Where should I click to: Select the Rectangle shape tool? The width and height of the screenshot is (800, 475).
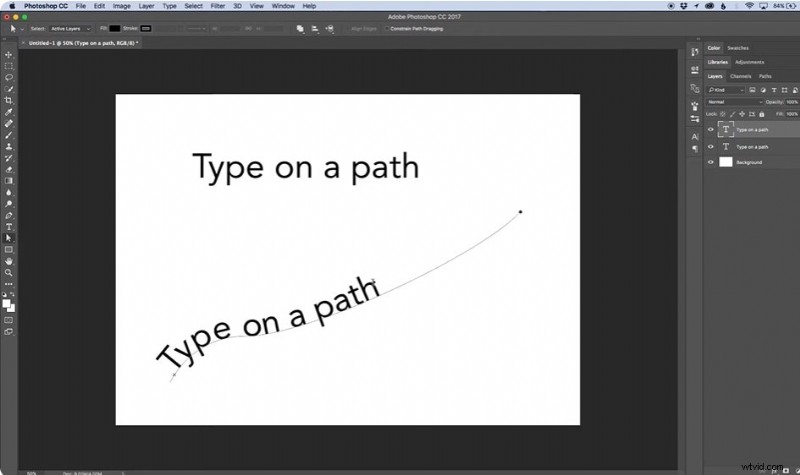tap(9, 249)
